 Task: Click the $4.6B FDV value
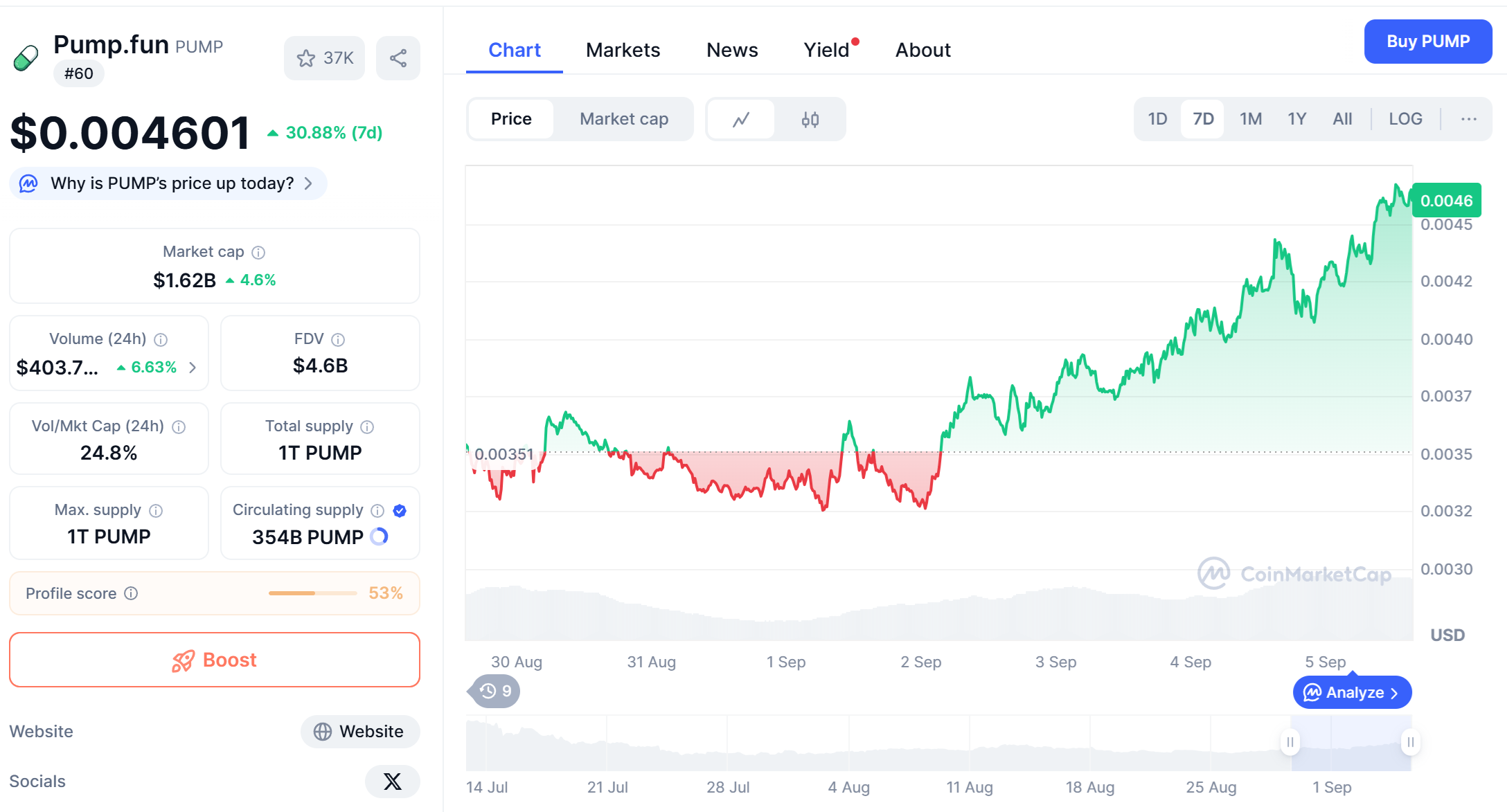(x=320, y=366)
